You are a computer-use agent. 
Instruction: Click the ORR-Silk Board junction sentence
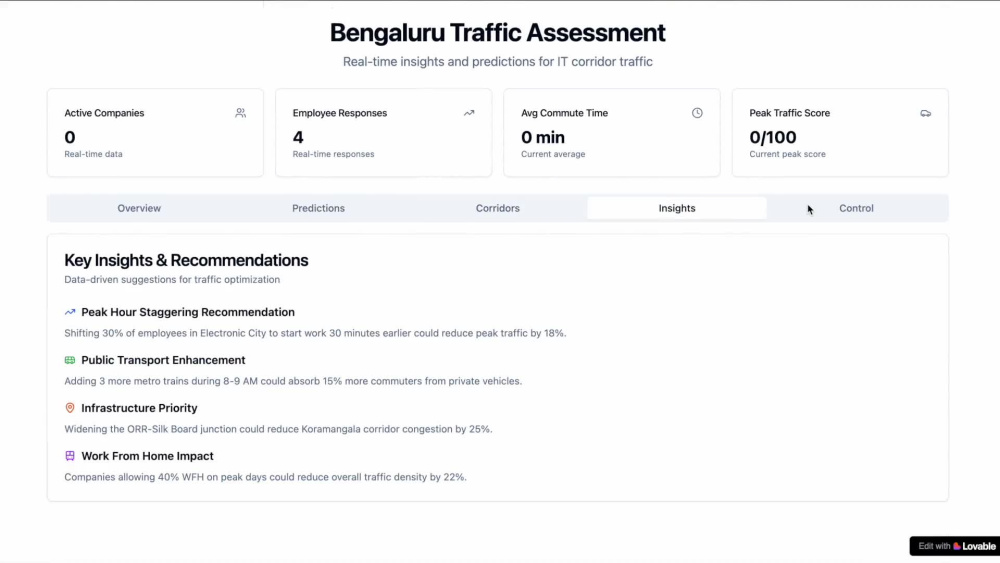[x=278, y=429]
